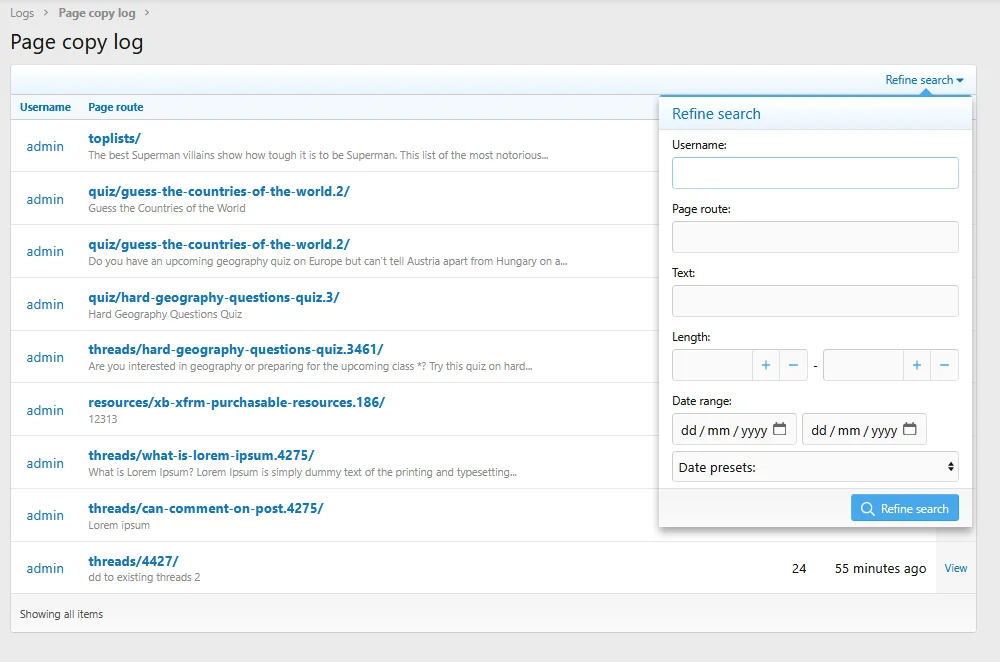
Task: Open Page copy log breadcrumb link
Action: click(97, 13)
